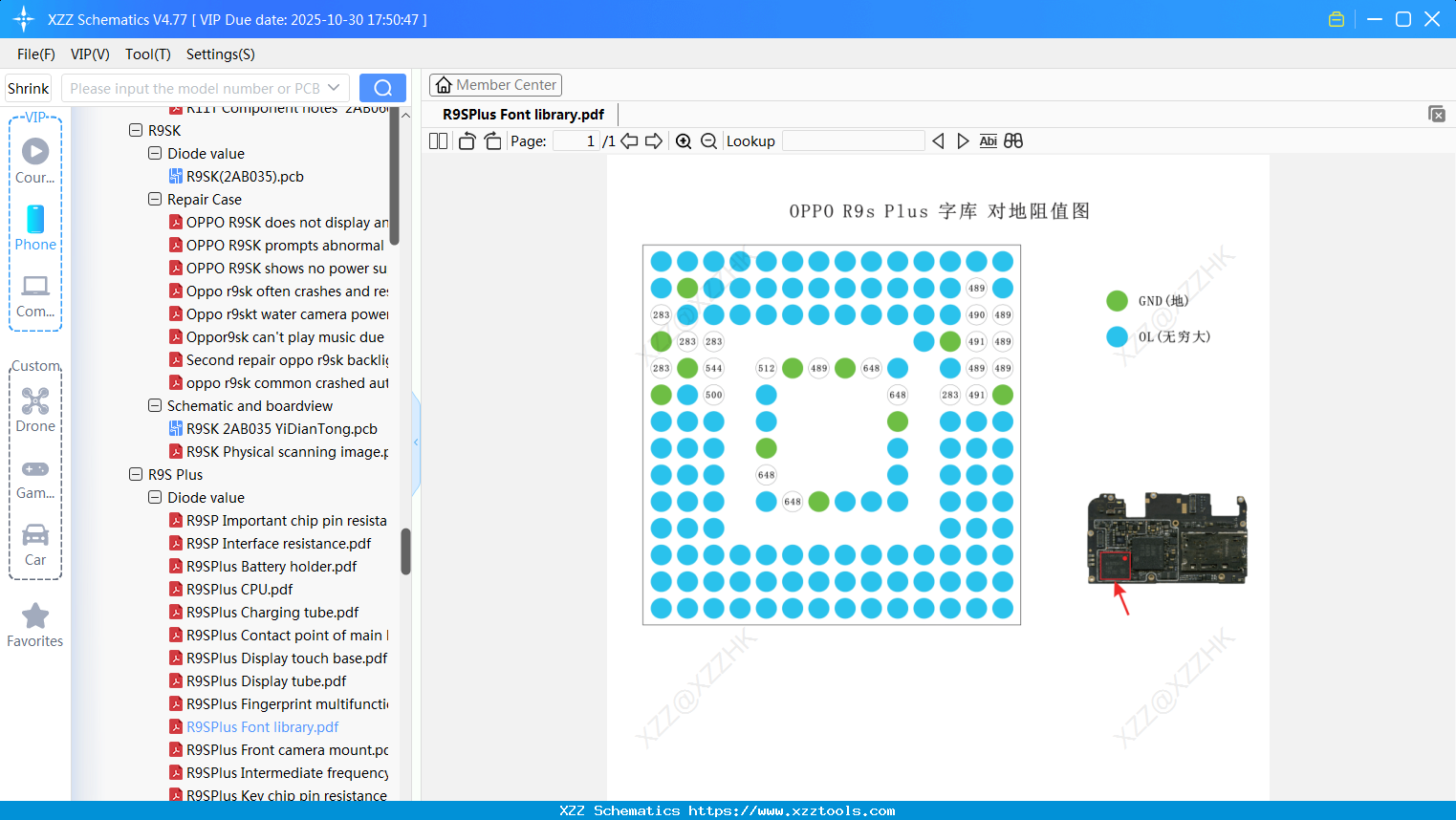The width and height of the screenshot is (1456, 820).
Task: Collapse the R9S Plus tree node
Action: [x=136, y=474]
